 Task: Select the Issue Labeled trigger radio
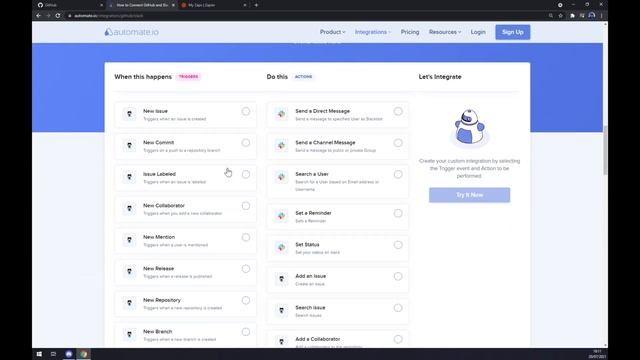(x=246, y=174)
